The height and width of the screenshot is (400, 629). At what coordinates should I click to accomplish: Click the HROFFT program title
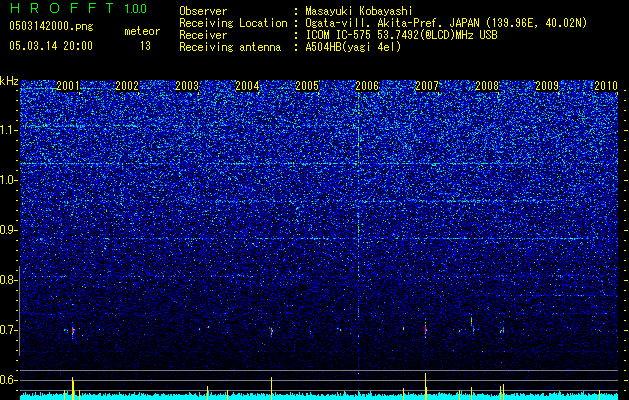pyautogui.click(x=62, y=8)
